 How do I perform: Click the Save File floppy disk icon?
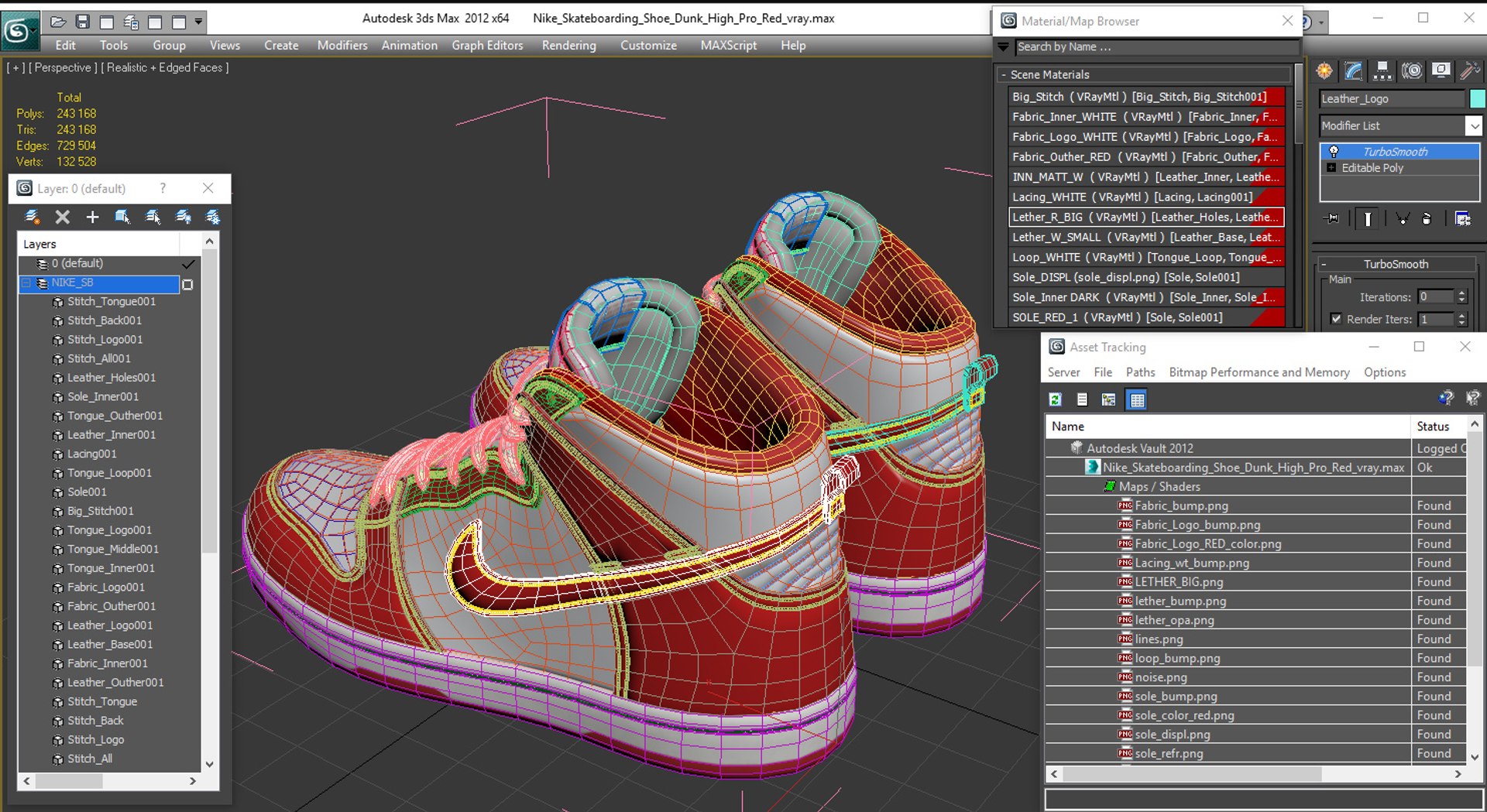(x=82, y=22)
